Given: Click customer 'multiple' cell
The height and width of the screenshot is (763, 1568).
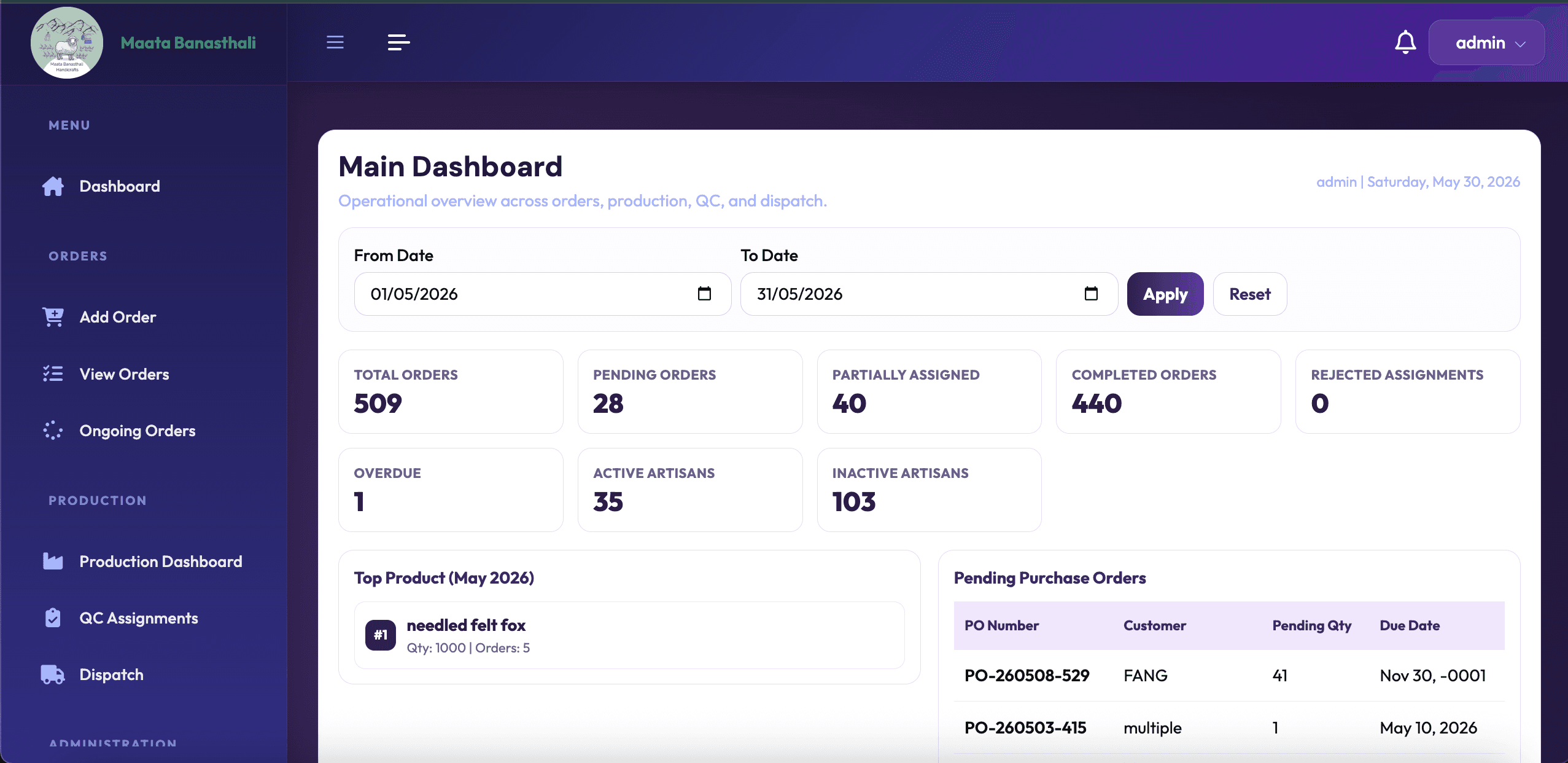Looking at the screenshot, I should click(x=1152, y=727).
